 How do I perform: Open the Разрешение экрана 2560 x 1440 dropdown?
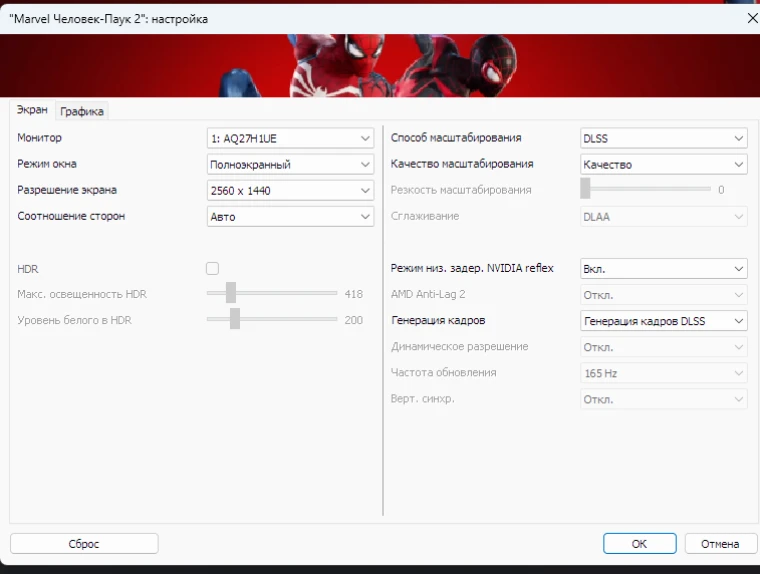[290, 190]
